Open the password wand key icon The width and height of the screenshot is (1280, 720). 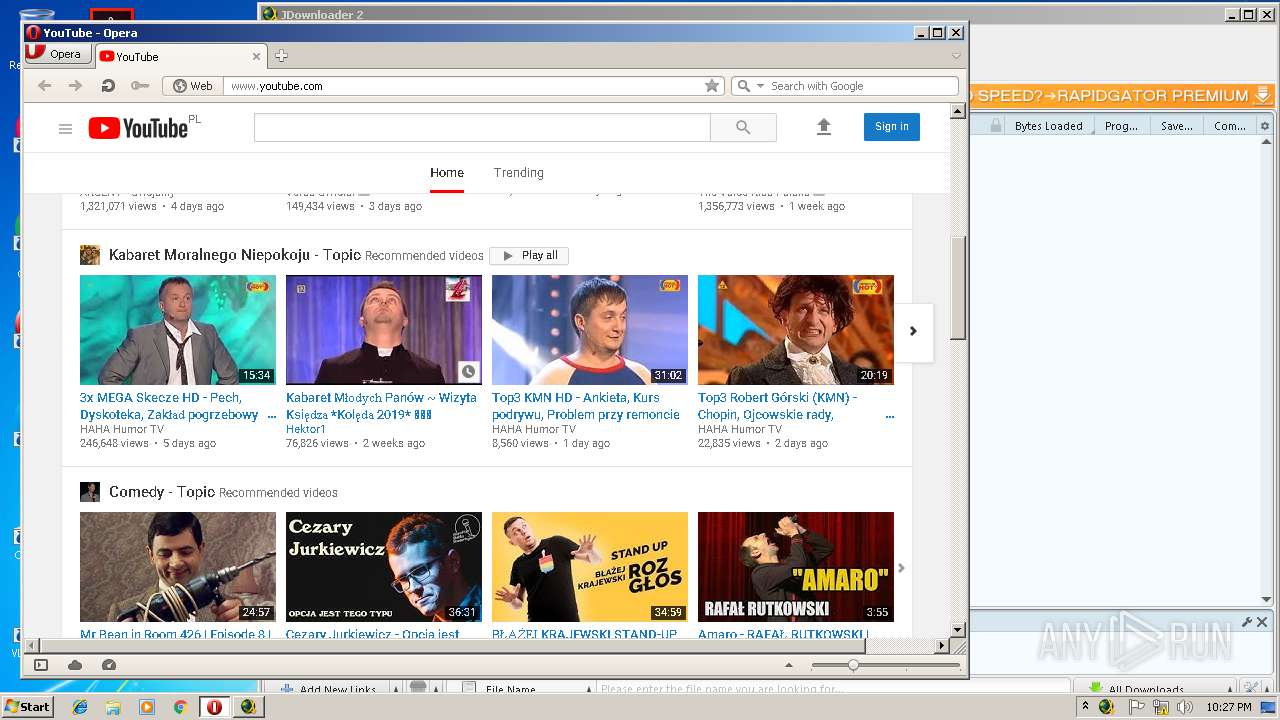click(139, 86)
